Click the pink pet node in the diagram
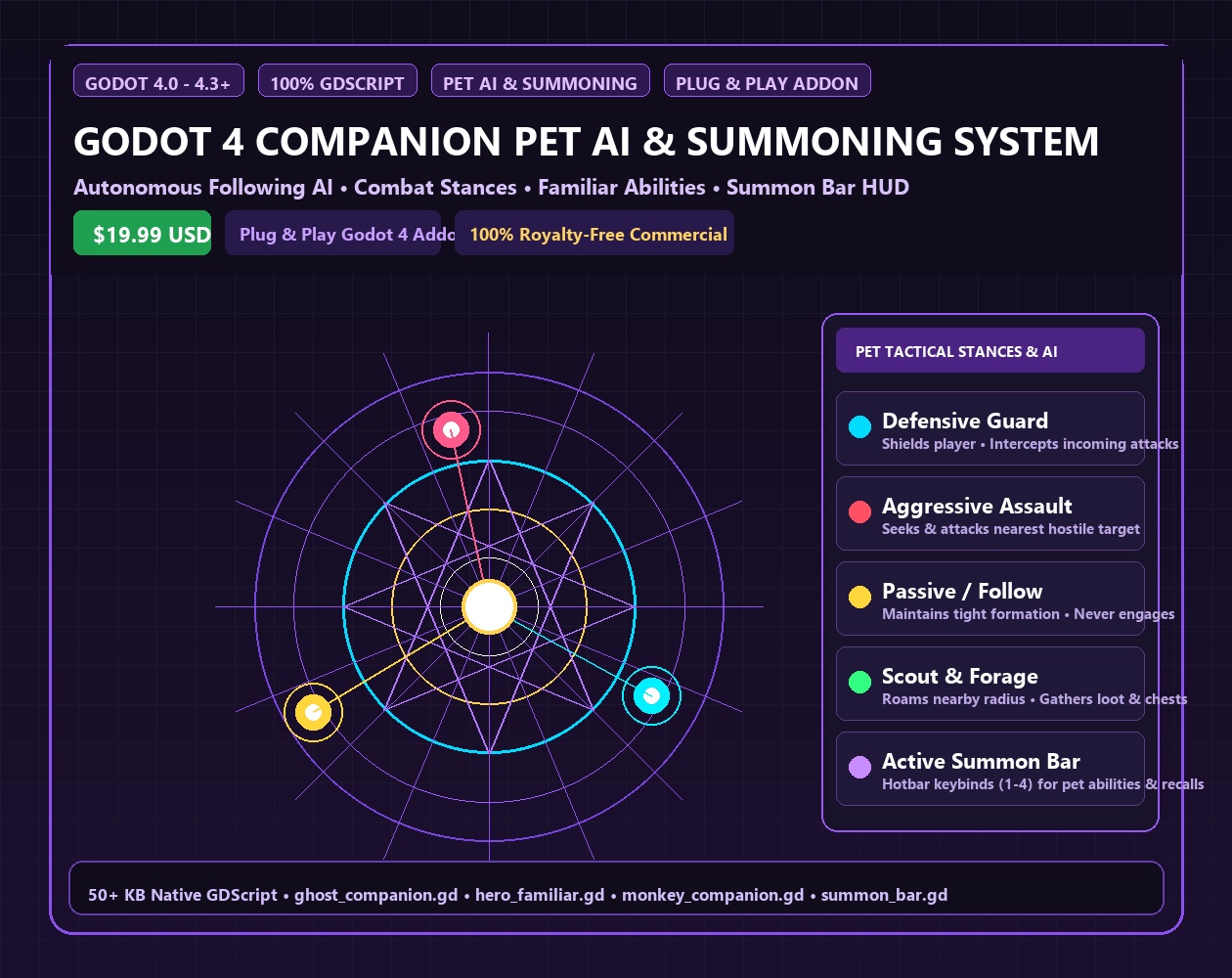This screenshot has width=1232, height=978. tap(451, 429)
